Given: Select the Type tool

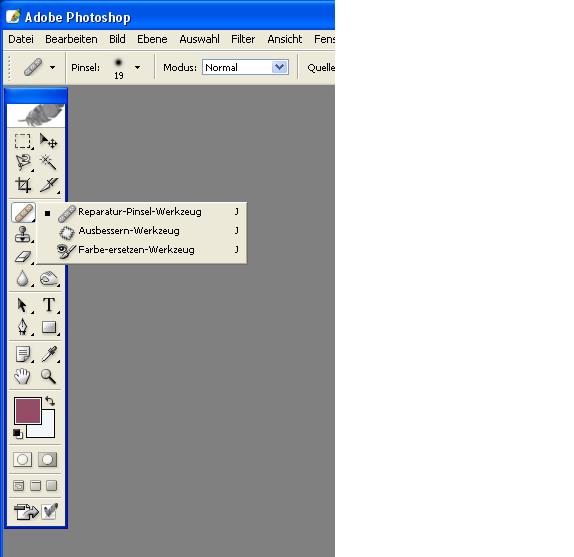Looking at the screenshot, I should [48, 304].
